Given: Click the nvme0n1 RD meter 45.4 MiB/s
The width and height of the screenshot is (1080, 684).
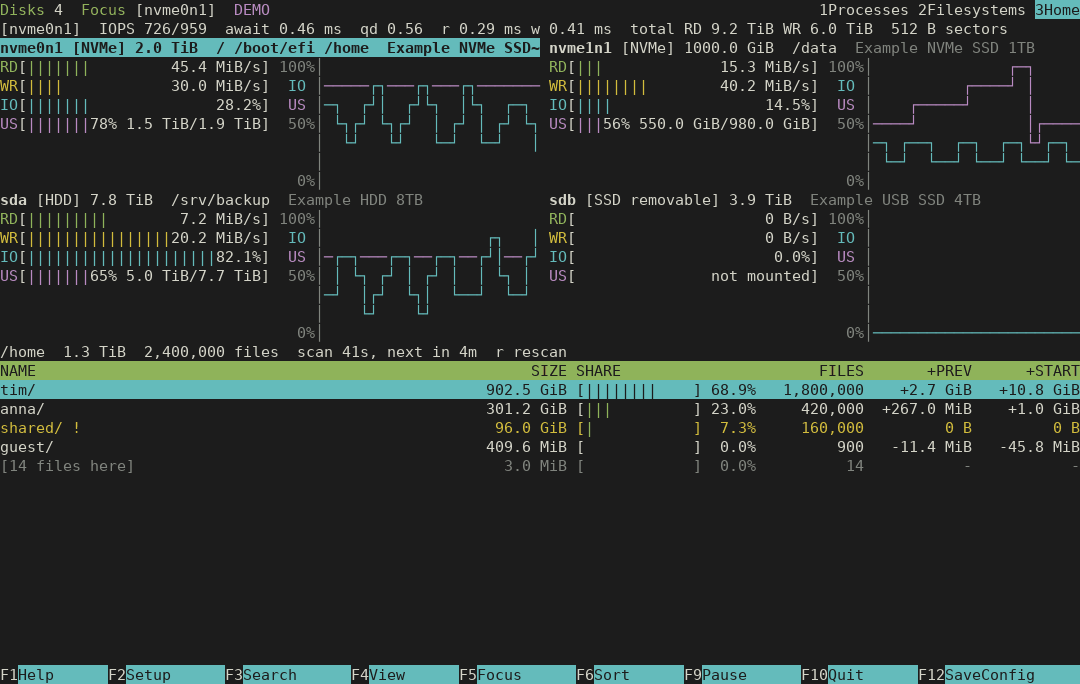Looking at the screenshot, I should pyautogui.click(x=135, y=67).
